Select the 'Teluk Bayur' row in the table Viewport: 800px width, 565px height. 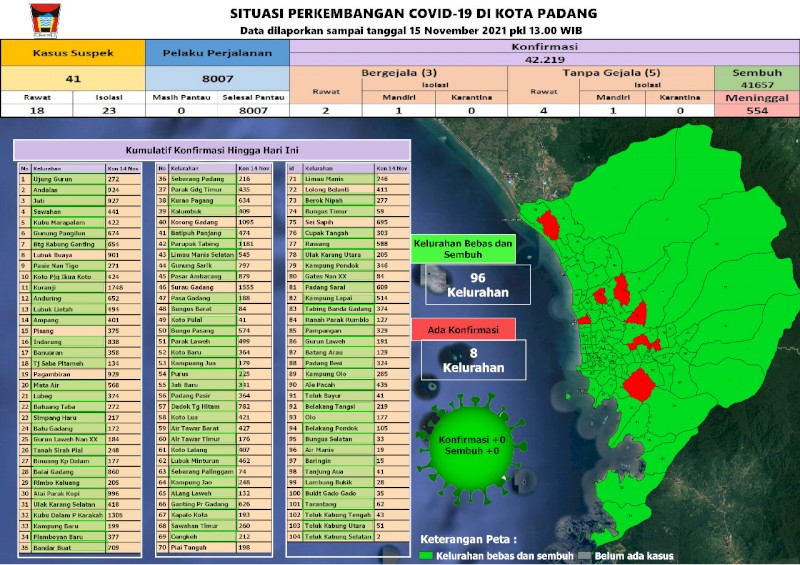tap(348, 396)
